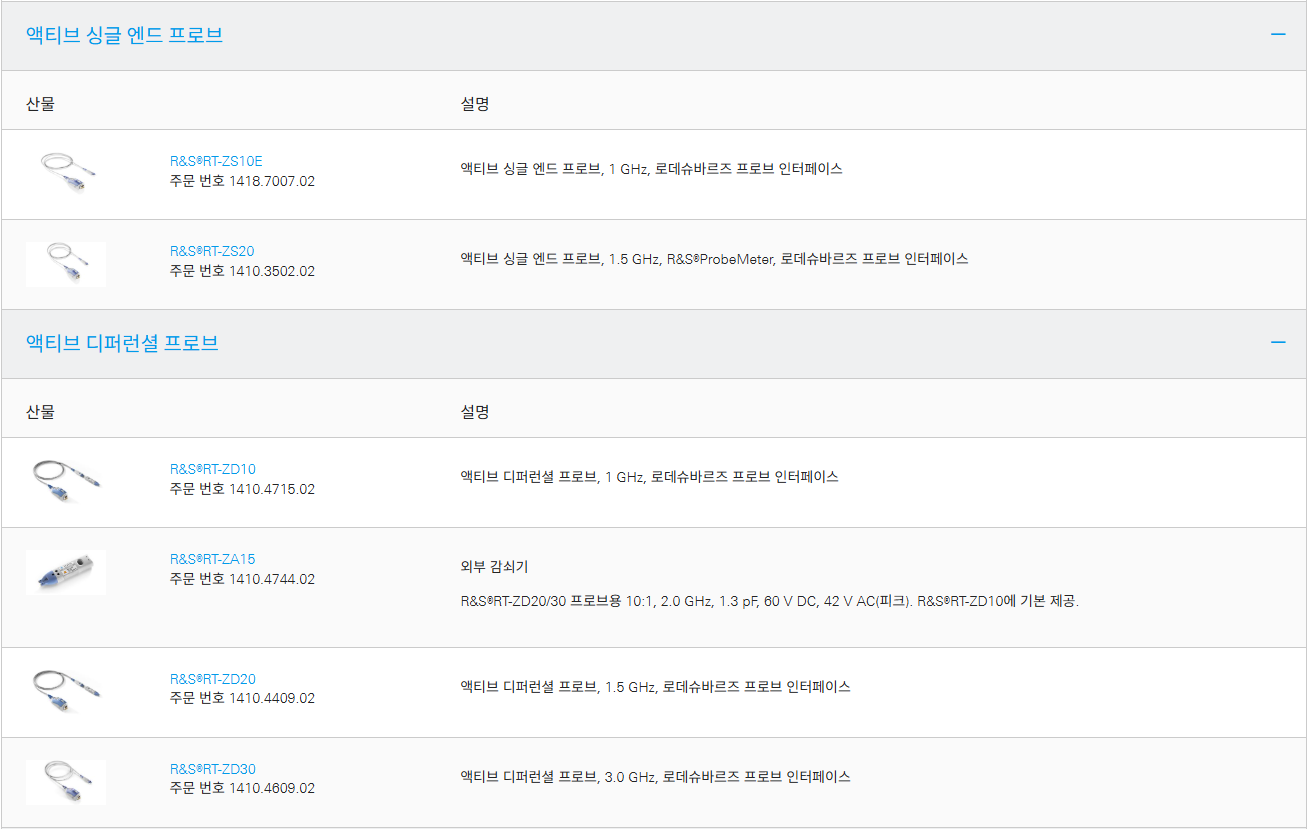Open the R&S®RT-ZD30 product link

213,769
